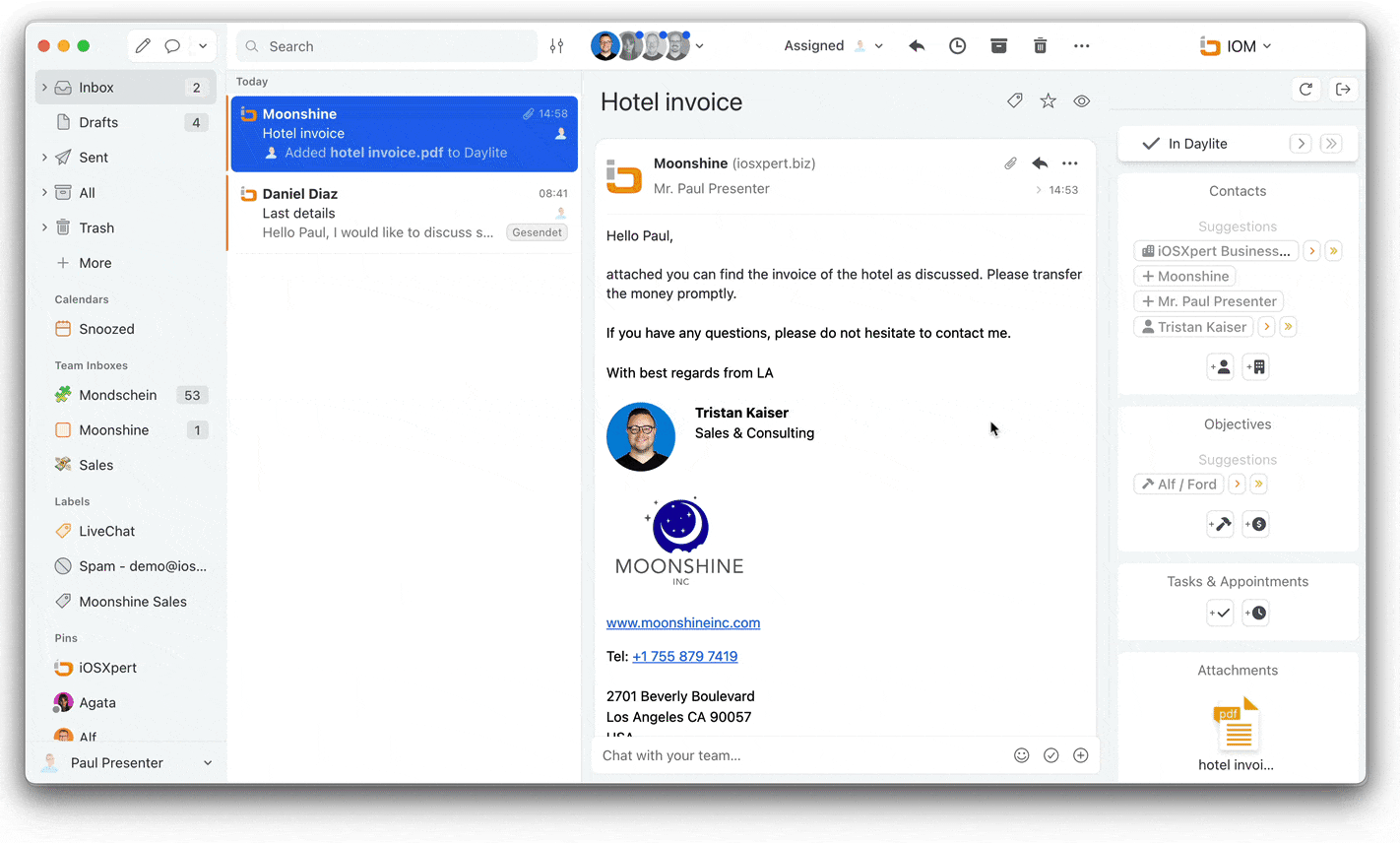Expand the All folder chevron
Image resolution: width=1400 pixels, height=843 pixels.
[43, 193]
